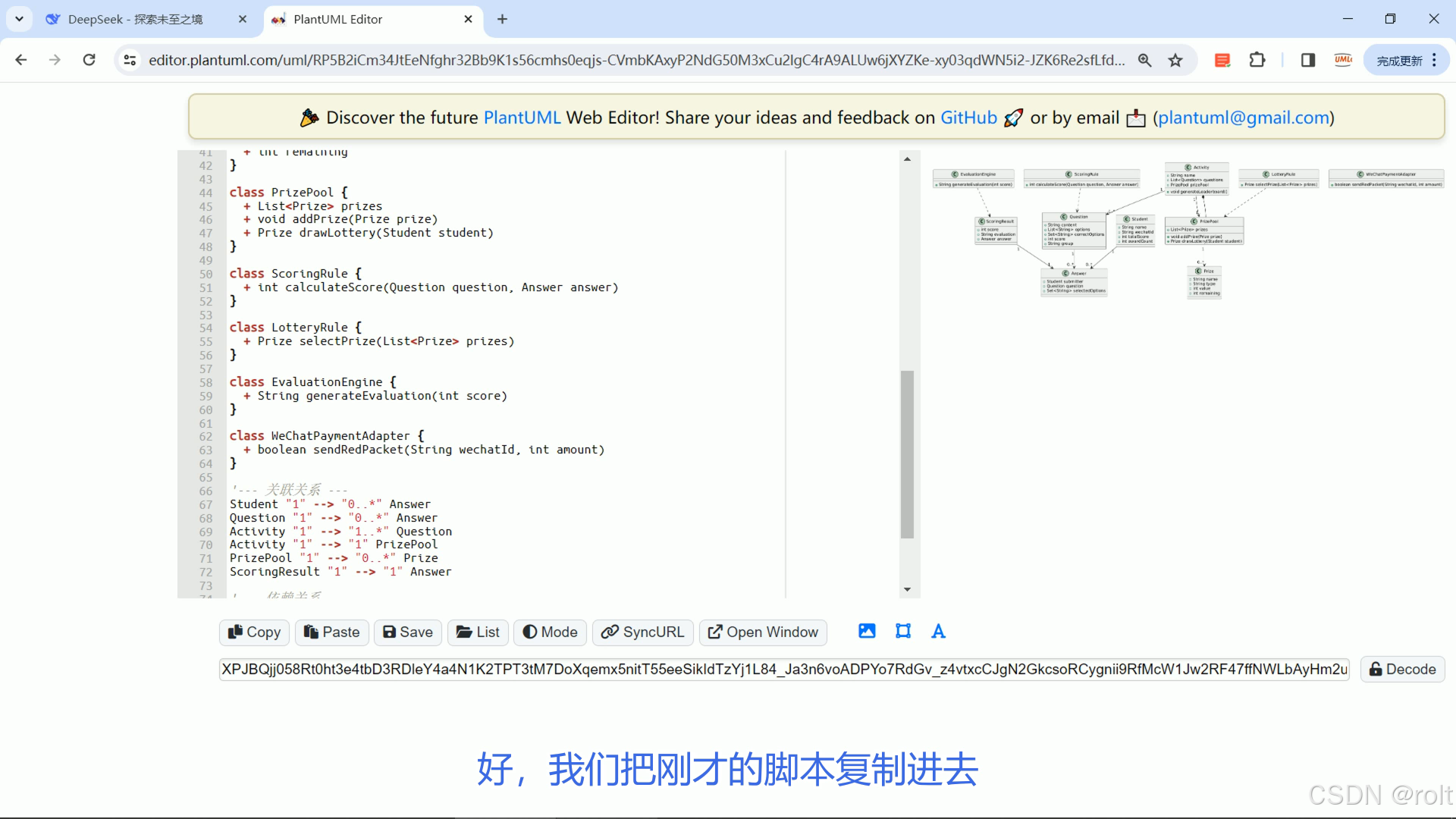
Task: Open a new browser tab
Action: (x=502, y=19)
